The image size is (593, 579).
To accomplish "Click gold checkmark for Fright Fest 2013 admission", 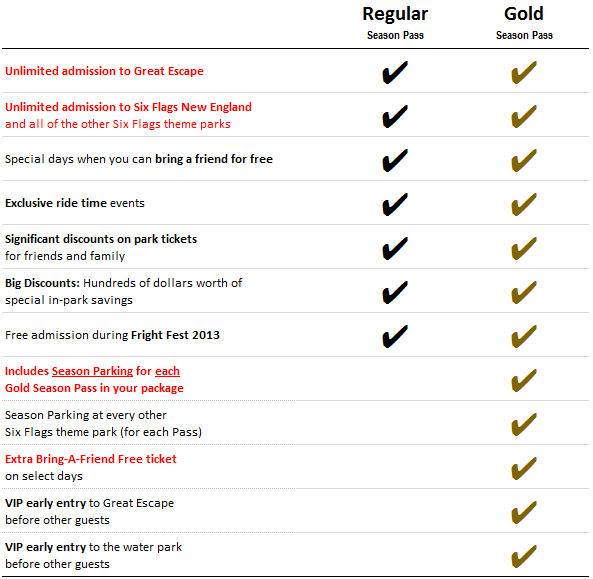I will click(524, 336).
